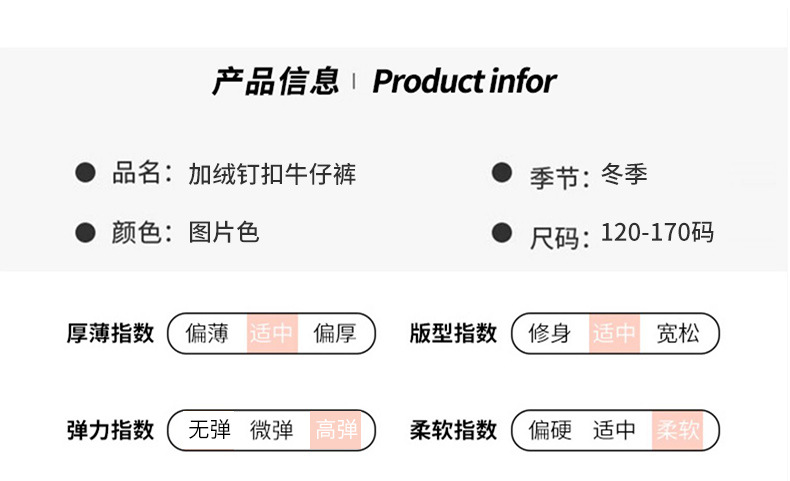Click size range 120-170码 text
This screenshot has height=481, width=790.
tap(657, 233)
